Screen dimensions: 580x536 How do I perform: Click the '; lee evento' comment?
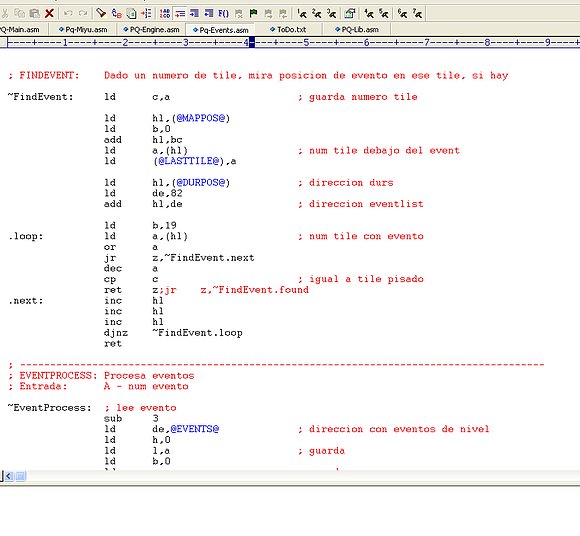pos(140,408)
